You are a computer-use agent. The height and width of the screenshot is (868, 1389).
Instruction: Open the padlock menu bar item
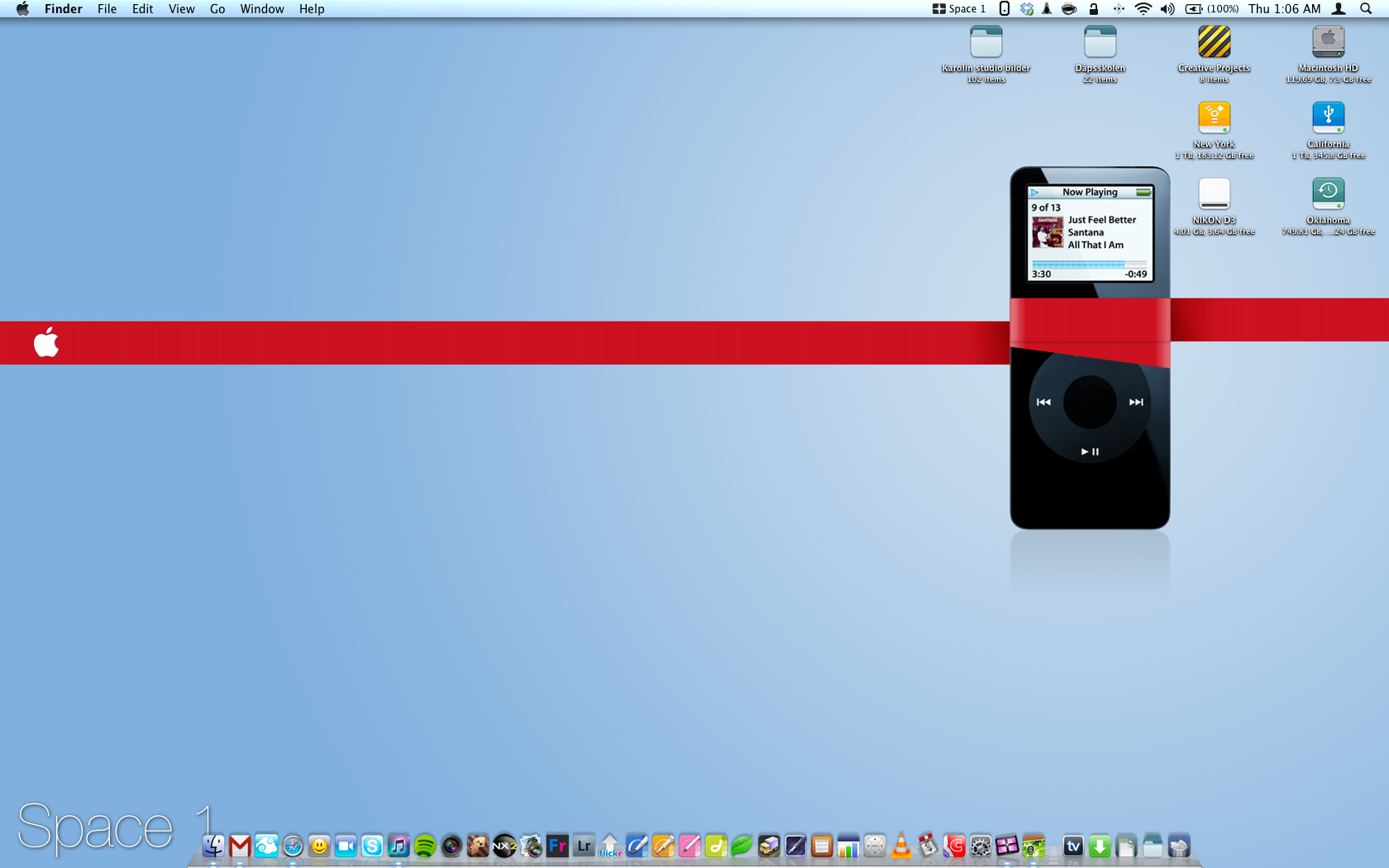pyautogui.click(x=1093, y=9)
